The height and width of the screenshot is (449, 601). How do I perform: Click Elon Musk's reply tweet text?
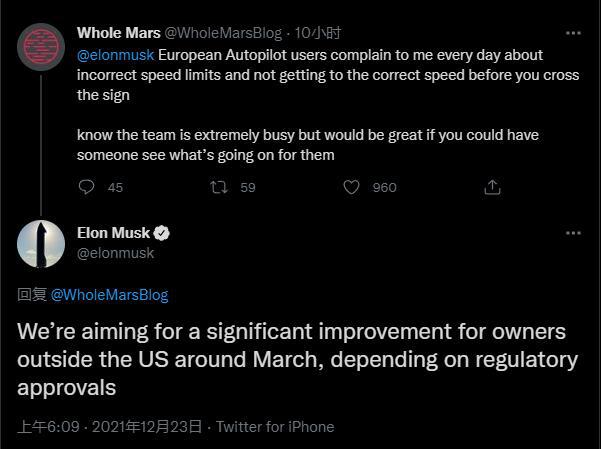point(297,359)
